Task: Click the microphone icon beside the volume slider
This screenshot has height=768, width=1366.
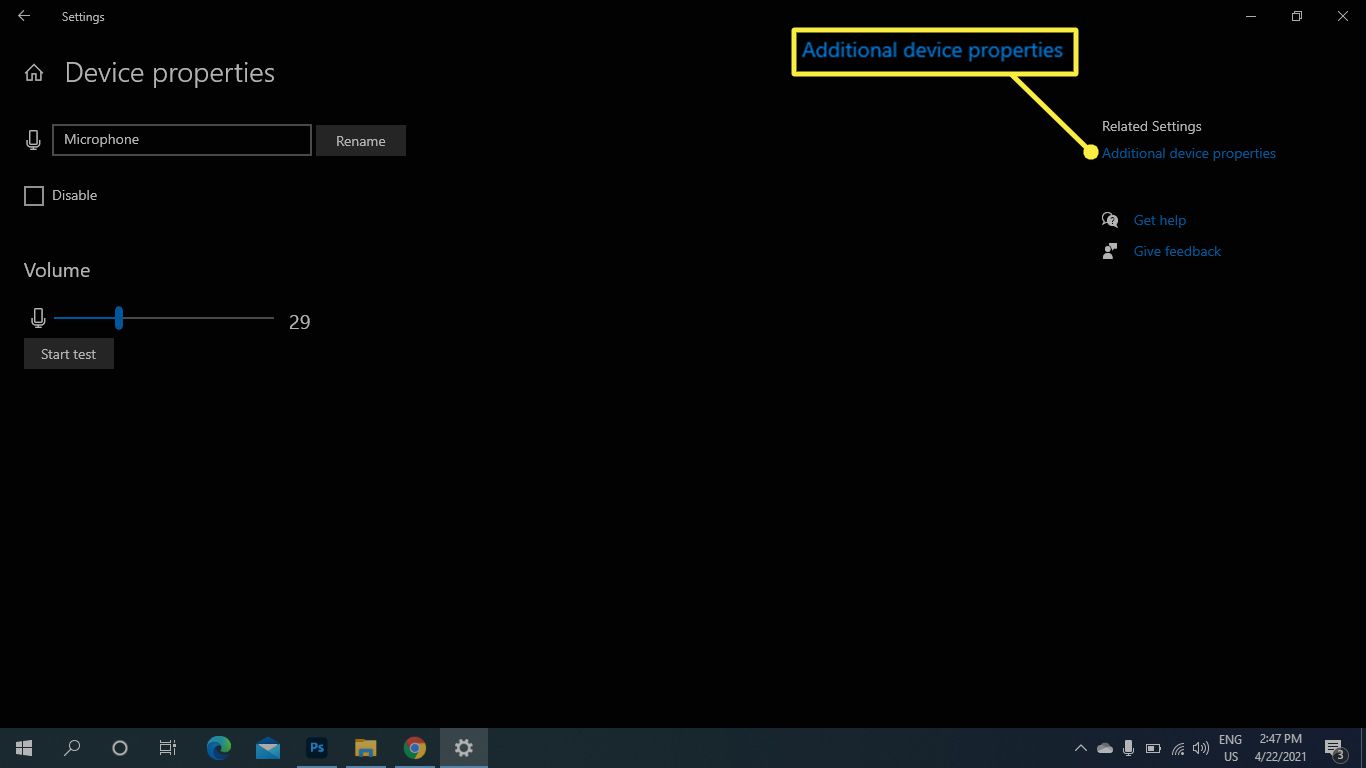Action: click(38, 318)
